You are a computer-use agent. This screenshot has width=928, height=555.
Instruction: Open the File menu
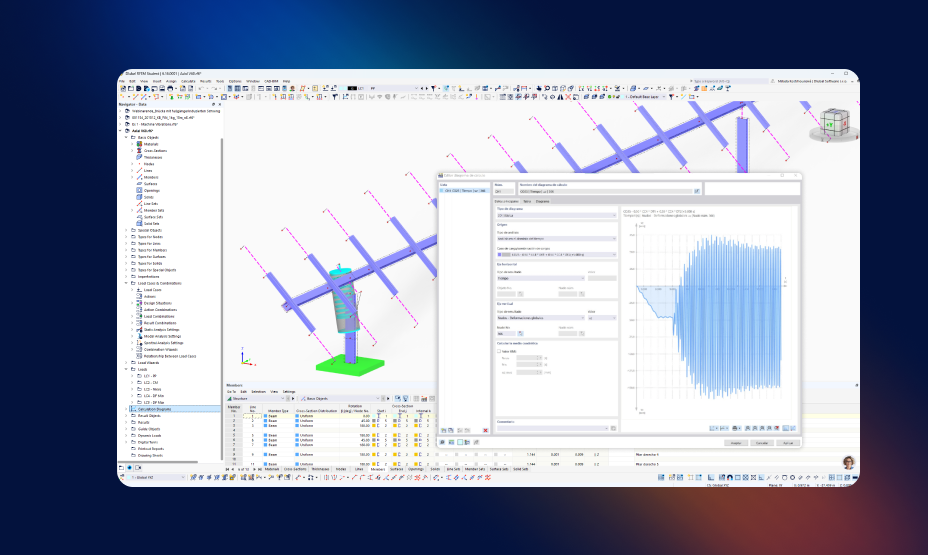pyautogui.click(x=122, y=81)
